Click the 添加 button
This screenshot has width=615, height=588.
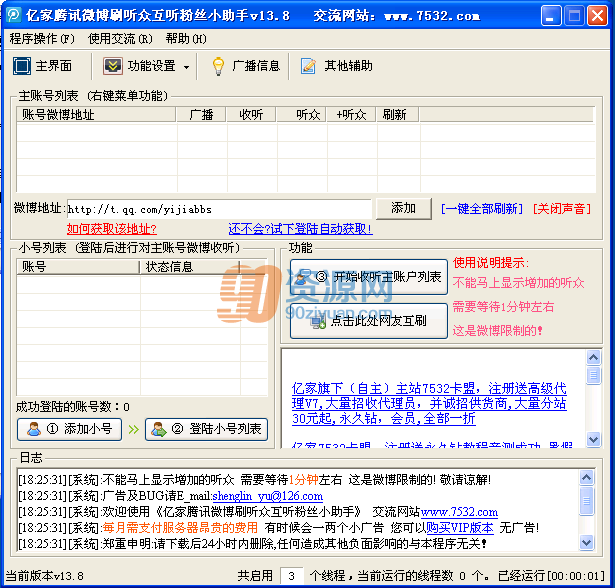404,208
